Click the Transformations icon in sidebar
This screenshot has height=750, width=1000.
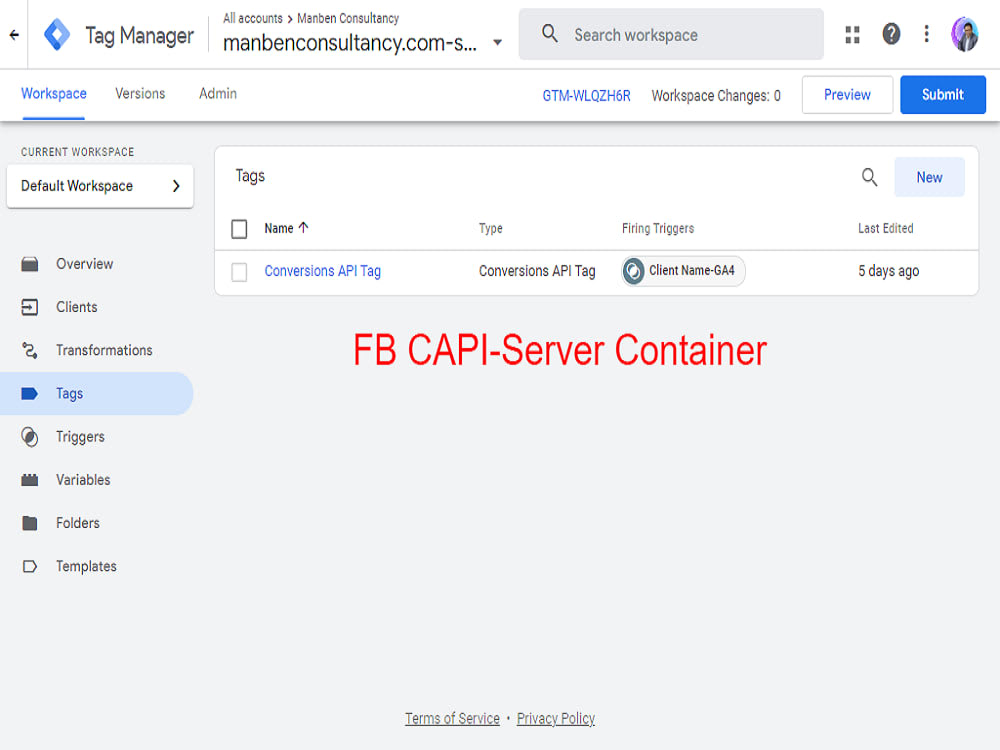29,350
